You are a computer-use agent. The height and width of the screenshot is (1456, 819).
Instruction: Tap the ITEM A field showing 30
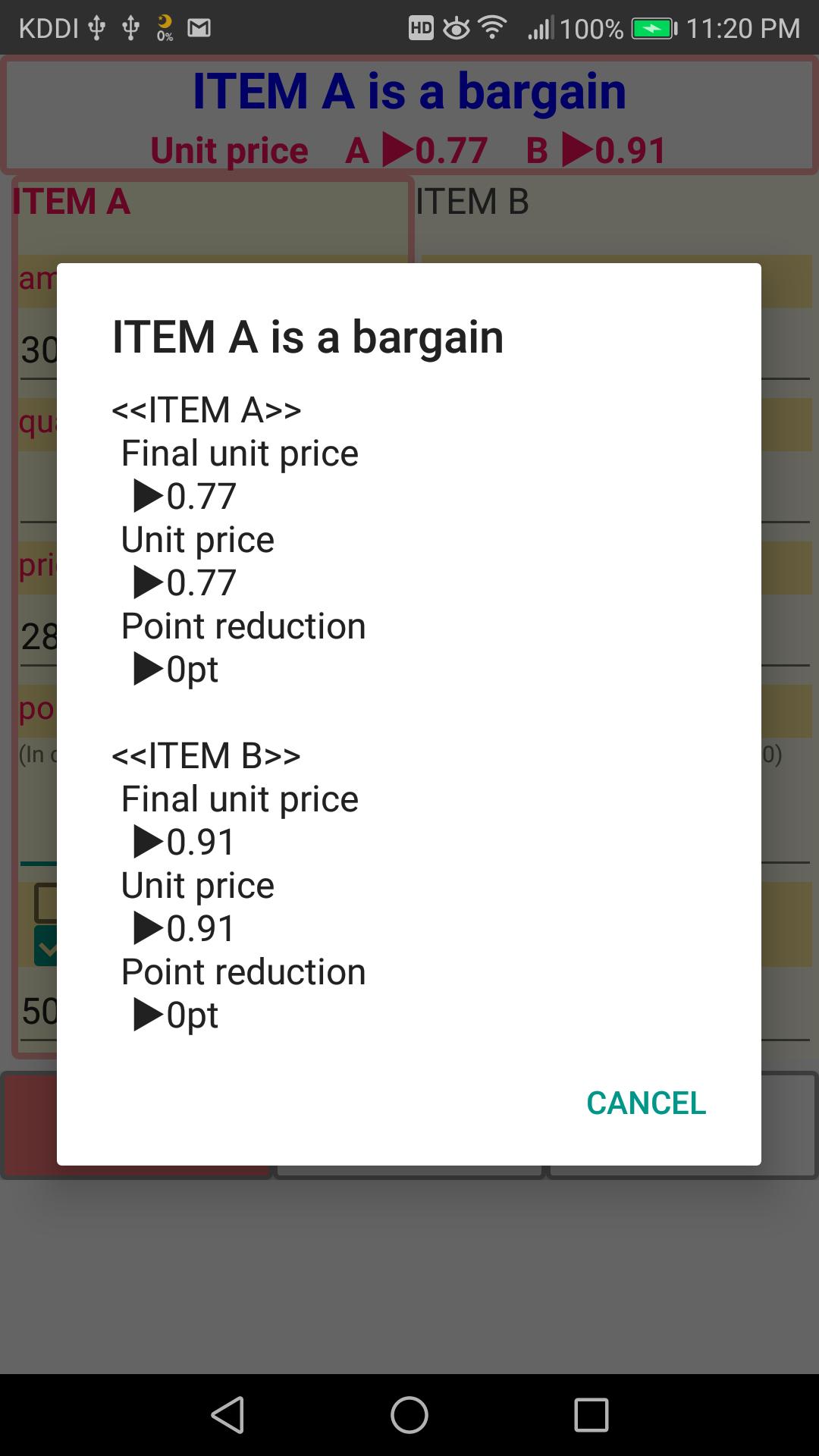pyautogui.click(x=38, y=350)
